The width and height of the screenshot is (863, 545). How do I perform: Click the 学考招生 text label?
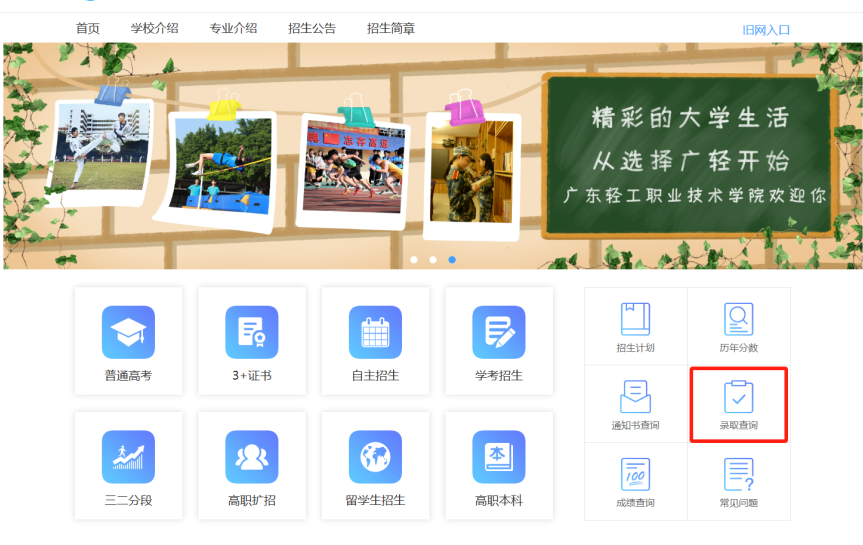coord(499,375)
